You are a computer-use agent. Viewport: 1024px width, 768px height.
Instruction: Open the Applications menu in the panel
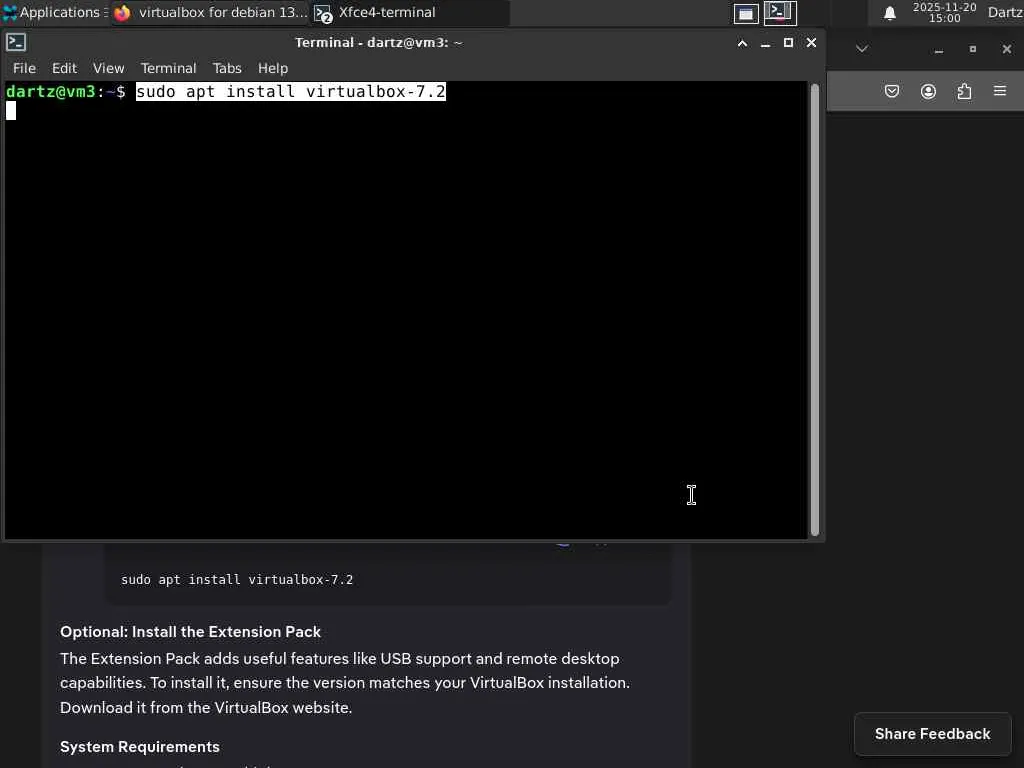pyautogui.click(x=54, y=12)
